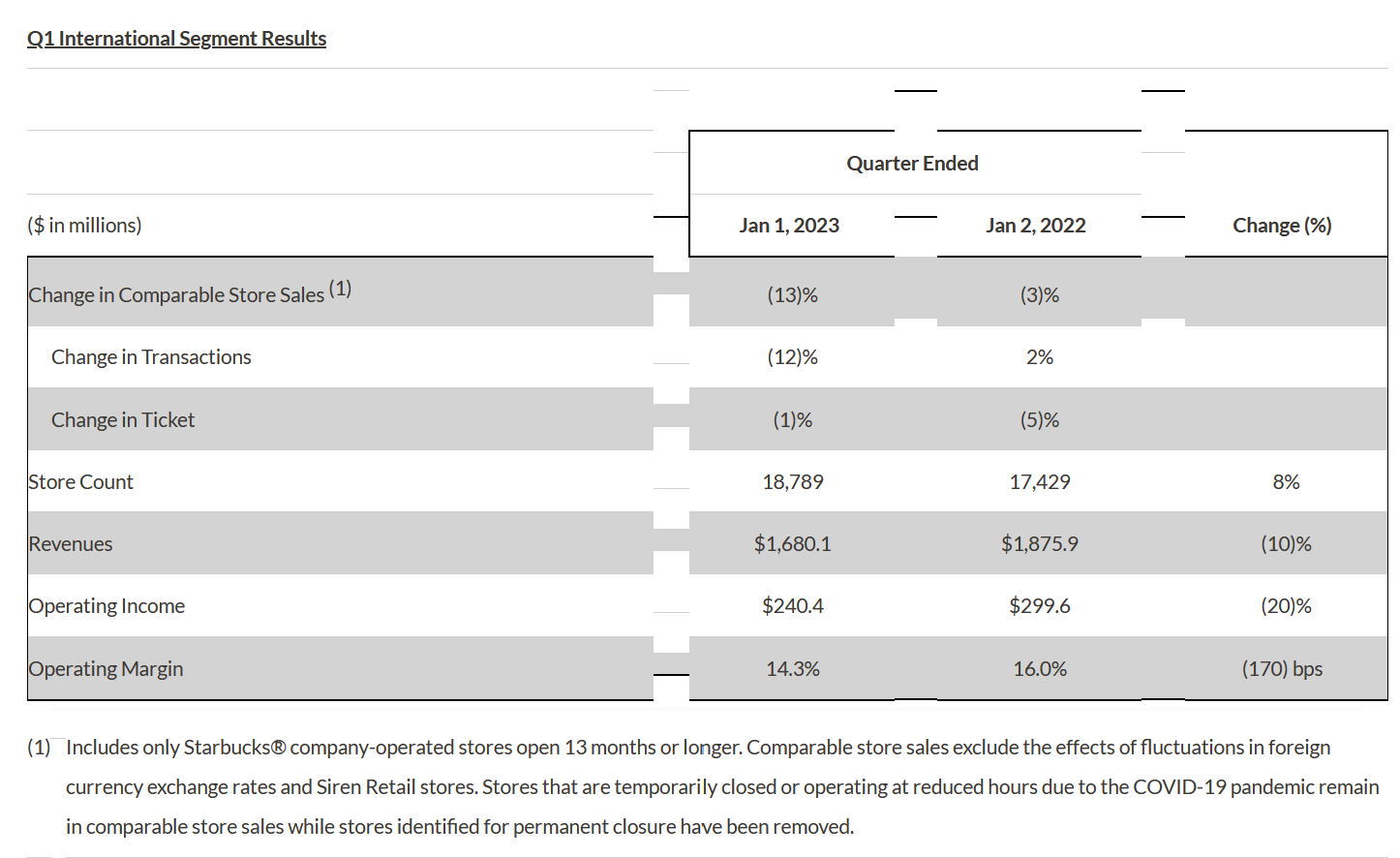Click the $1,680.1 revenue value
This screenshot has width=1400, height=858.
click(x=793, y=544)
